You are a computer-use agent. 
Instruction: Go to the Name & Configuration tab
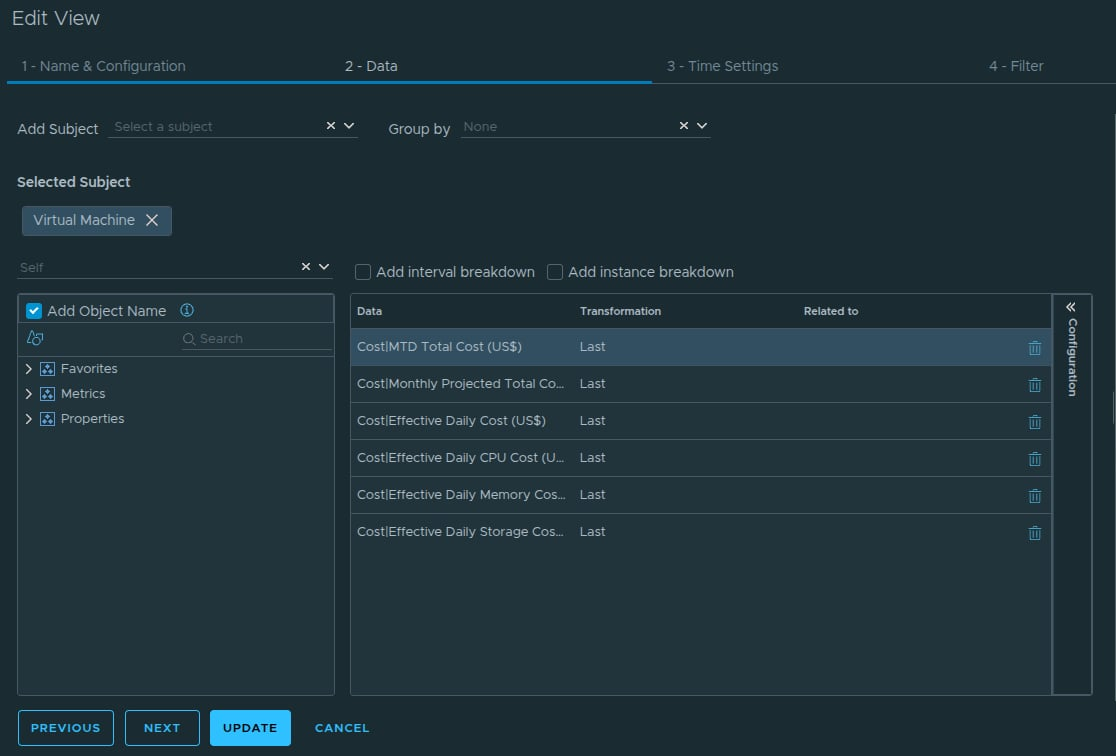point(103,66)
